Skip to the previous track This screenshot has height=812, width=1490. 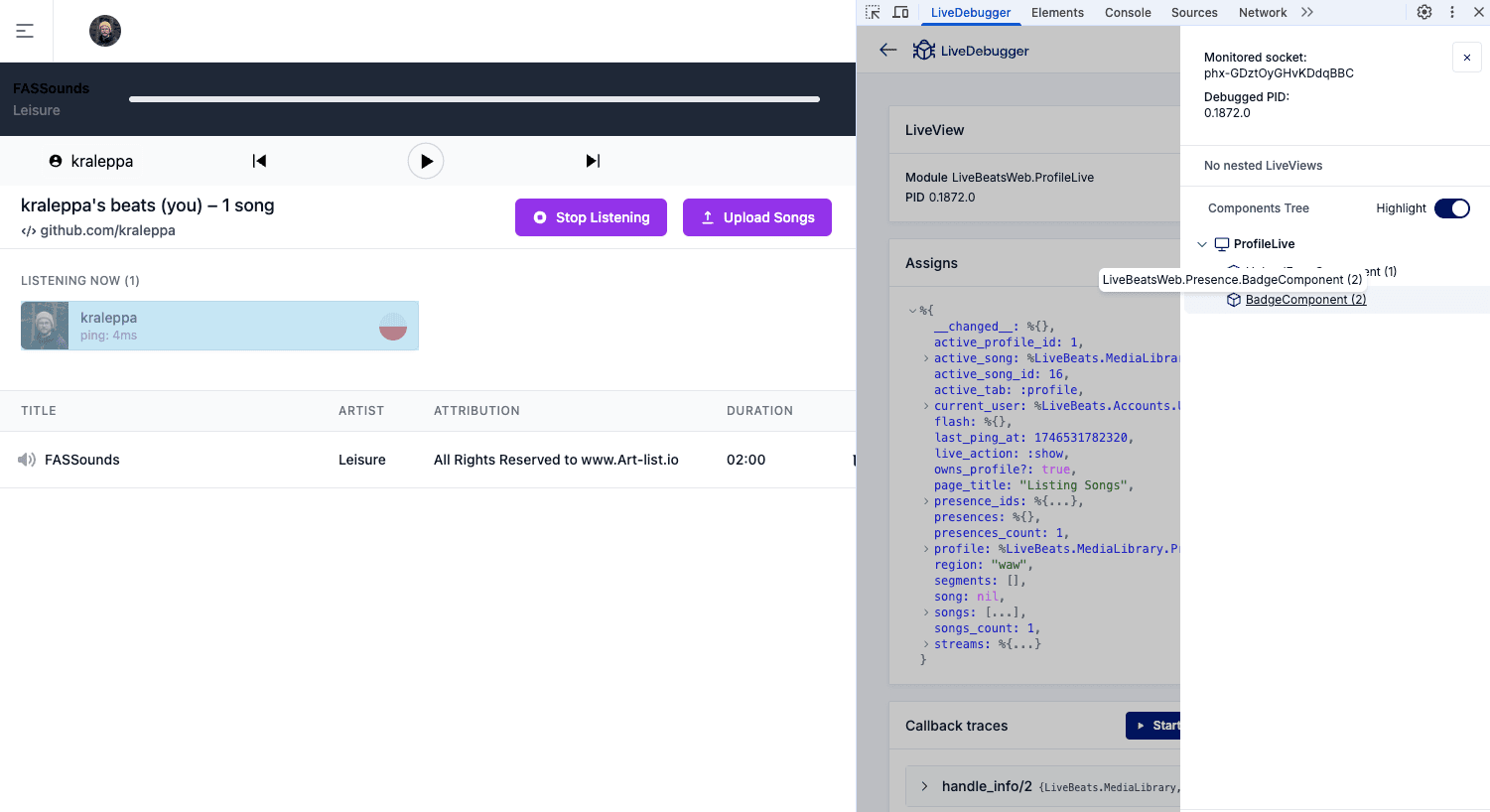(259, 161)
